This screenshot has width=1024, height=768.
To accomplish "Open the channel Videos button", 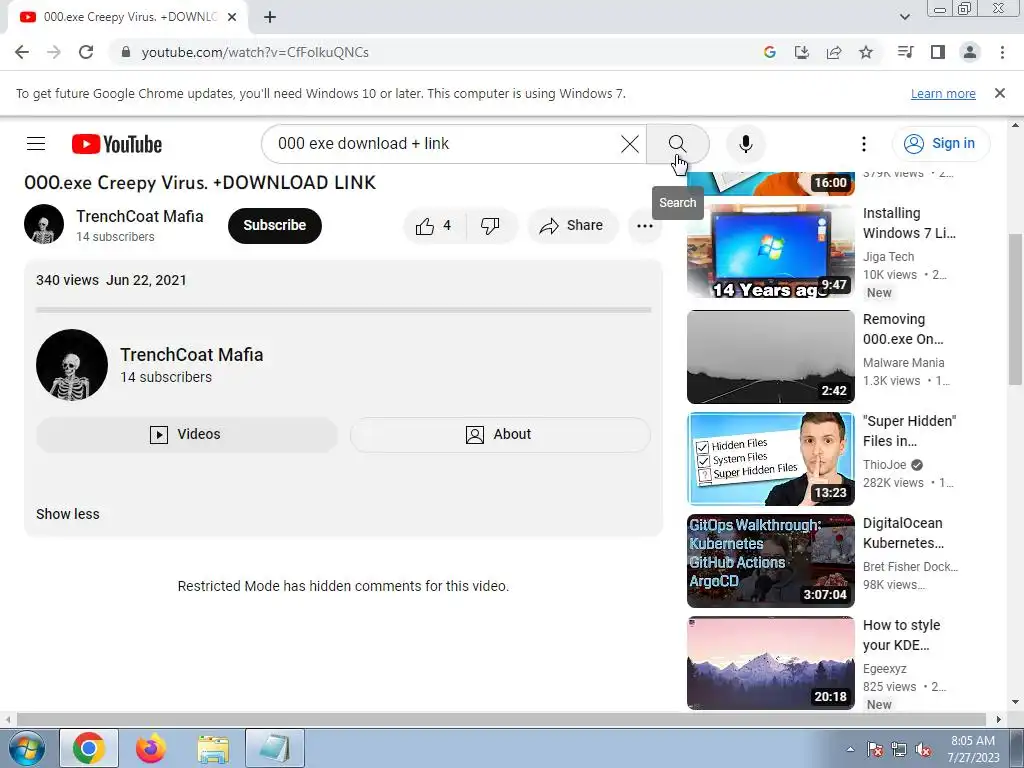I will pos(186,434).
